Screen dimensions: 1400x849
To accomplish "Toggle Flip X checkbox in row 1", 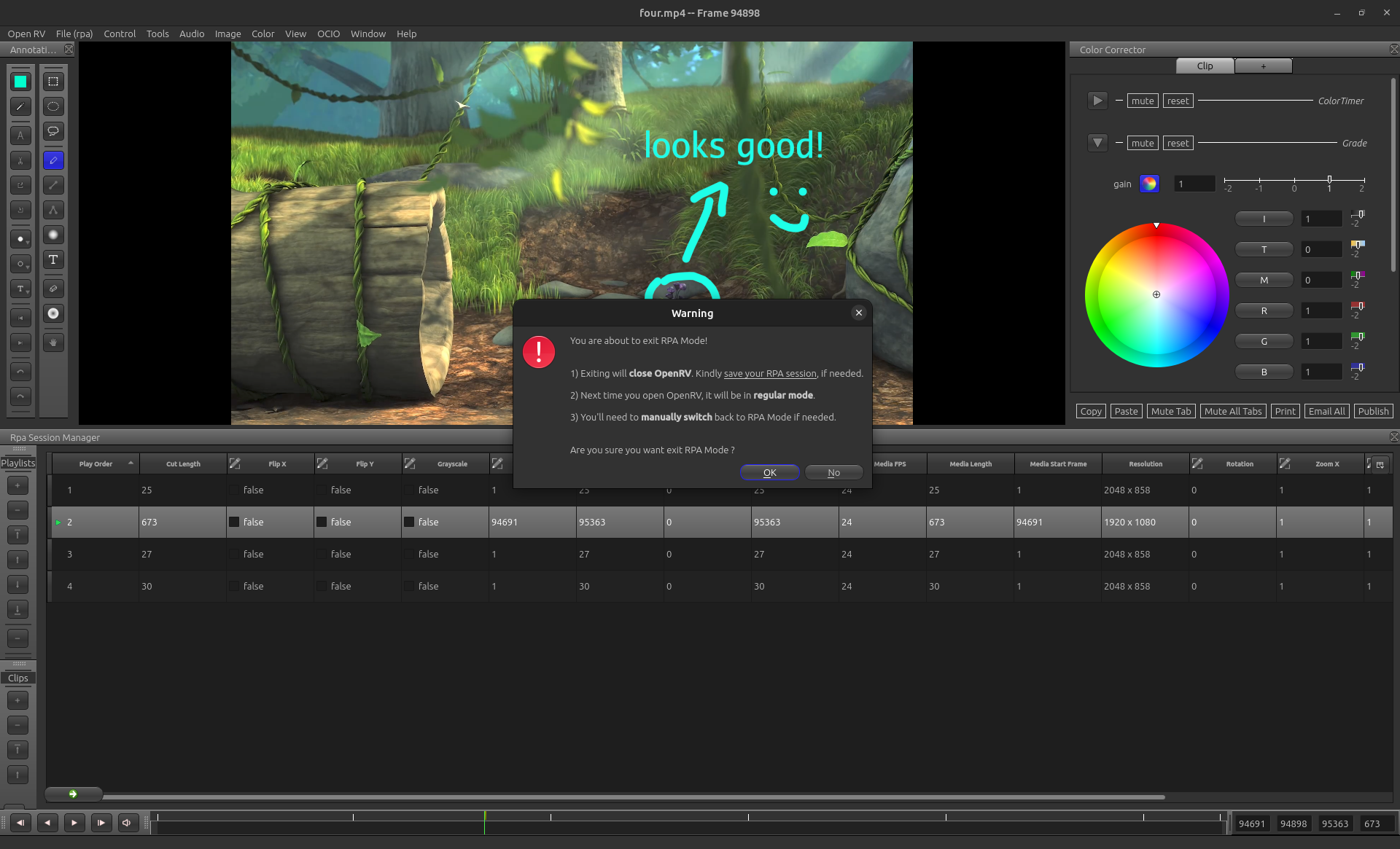I will pos(234,490).
